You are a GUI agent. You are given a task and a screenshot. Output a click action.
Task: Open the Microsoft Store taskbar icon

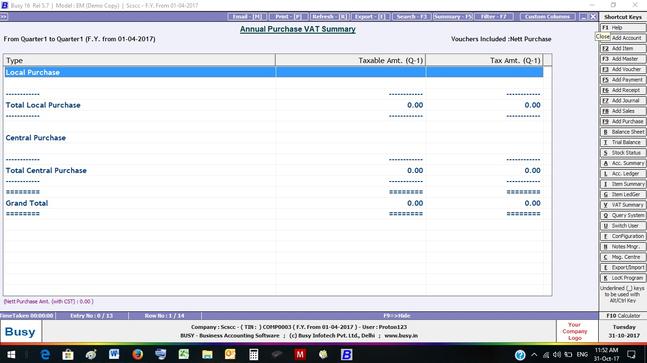click(68, 354)
